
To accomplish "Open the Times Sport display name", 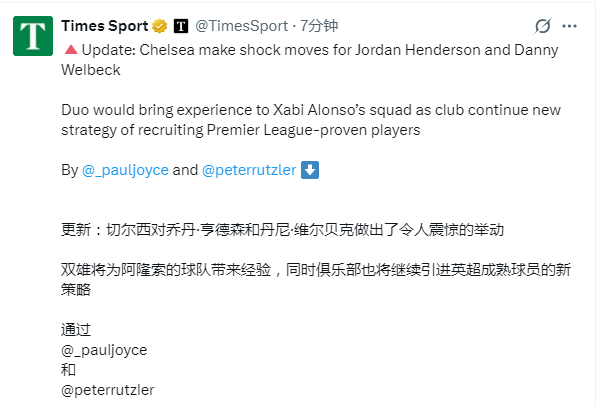I will [105, 26].
